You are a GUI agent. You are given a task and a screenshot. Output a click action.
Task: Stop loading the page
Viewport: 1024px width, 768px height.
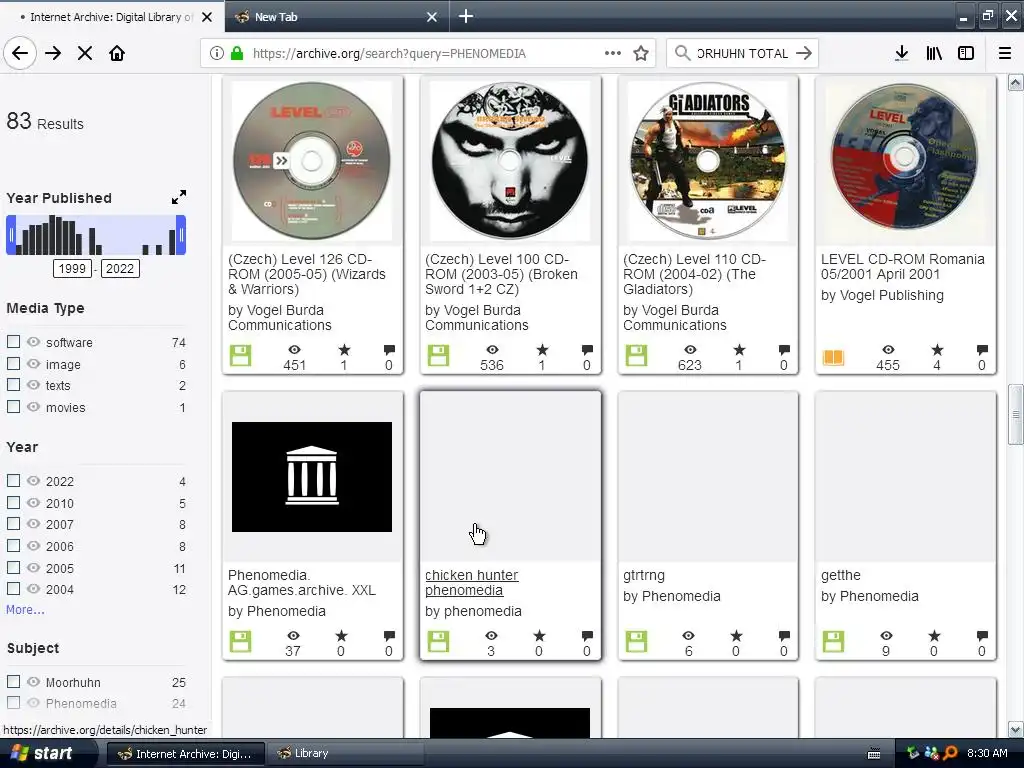[85, 54]
